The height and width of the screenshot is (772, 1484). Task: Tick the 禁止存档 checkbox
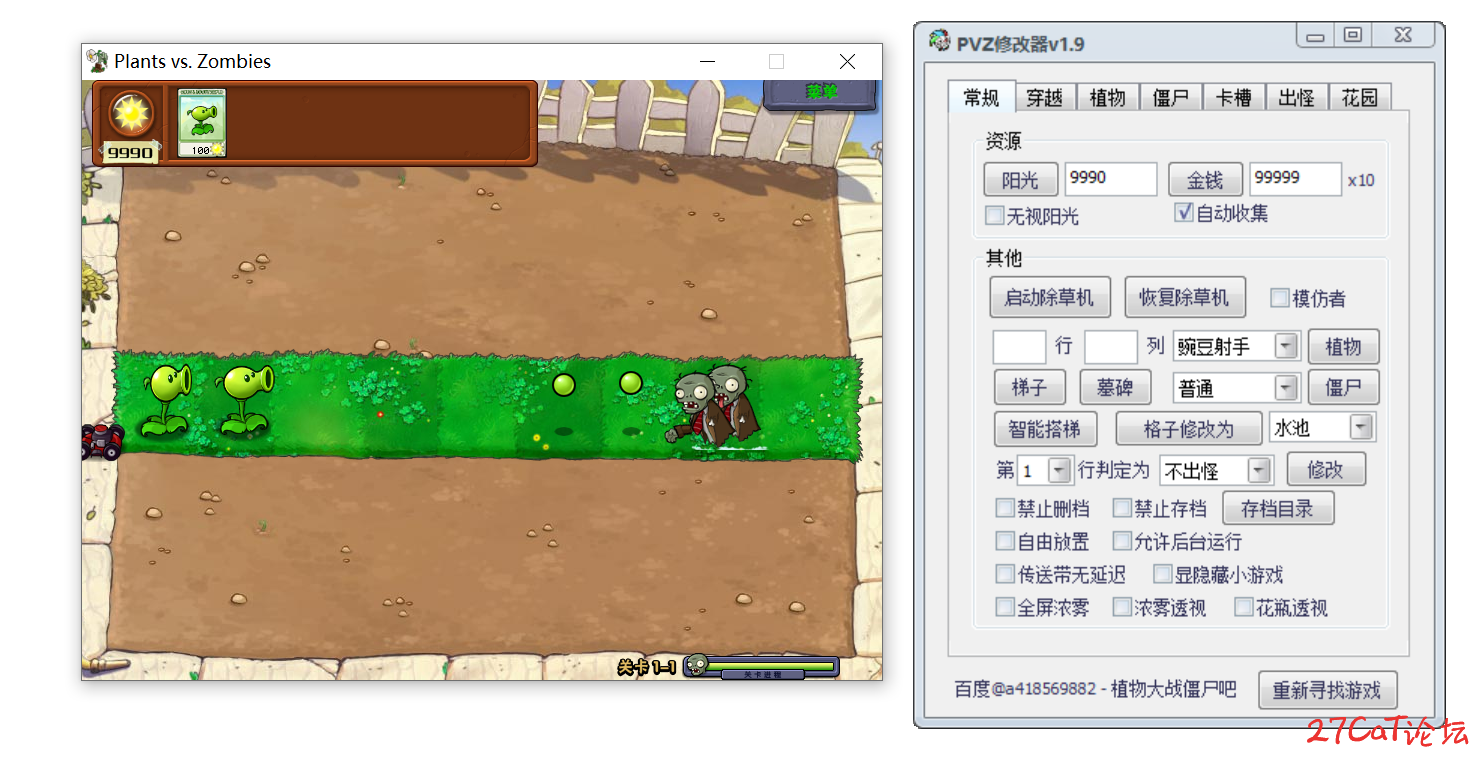(x=1122, y=508)
